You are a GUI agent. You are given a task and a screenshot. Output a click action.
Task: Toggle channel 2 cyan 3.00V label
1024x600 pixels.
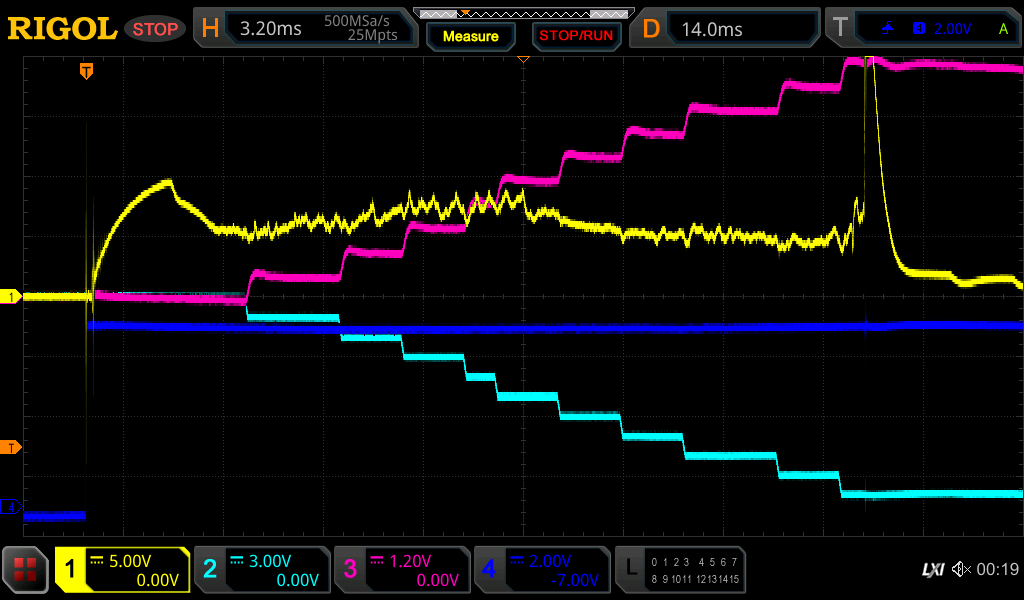262,570
